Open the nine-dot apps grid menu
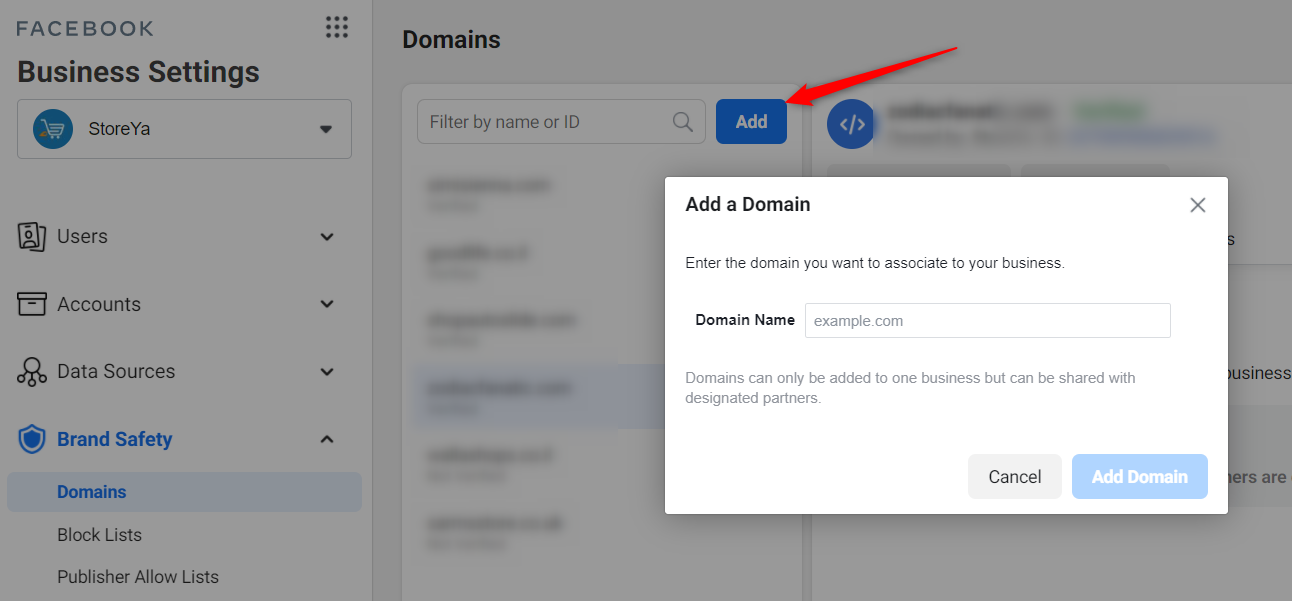This screenshot has width=1292, height=601. pyautogui.click(x=337, y=27)
